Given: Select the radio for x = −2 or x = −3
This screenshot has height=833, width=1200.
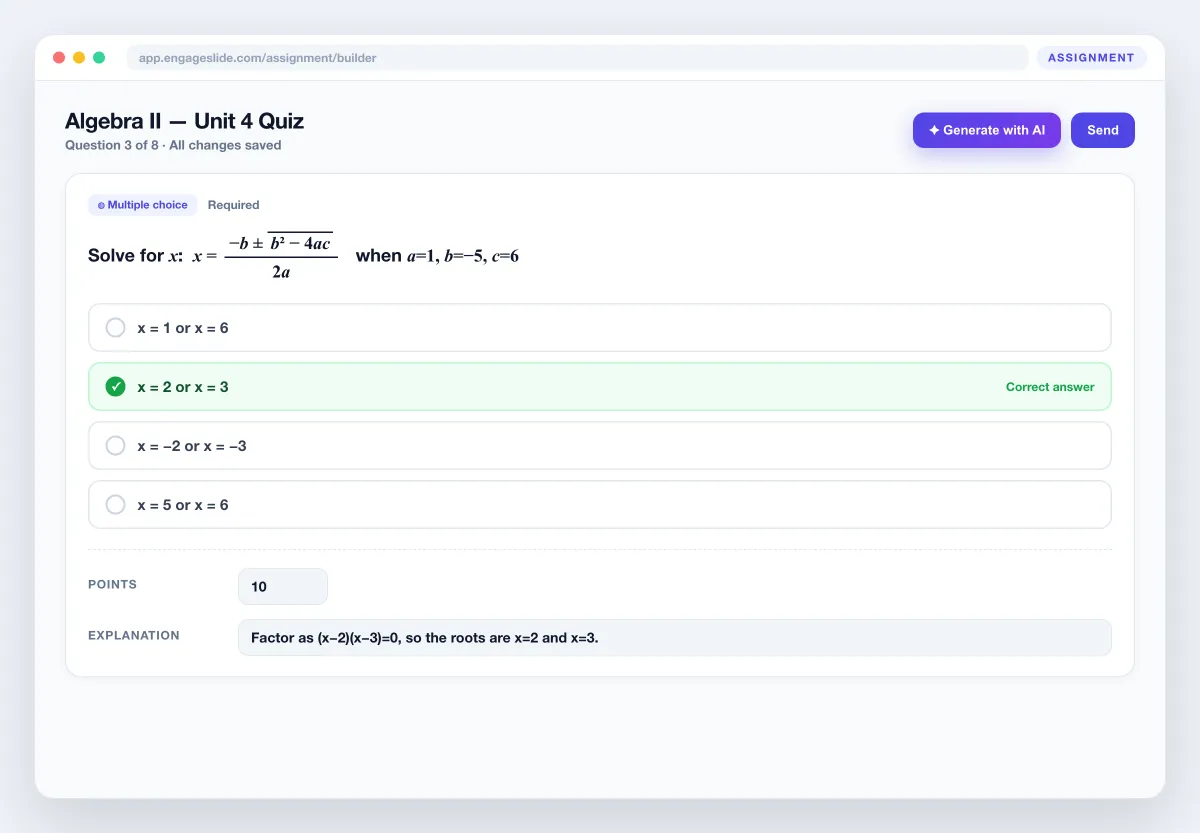Looking at the screenshot, I should point(116,446).
